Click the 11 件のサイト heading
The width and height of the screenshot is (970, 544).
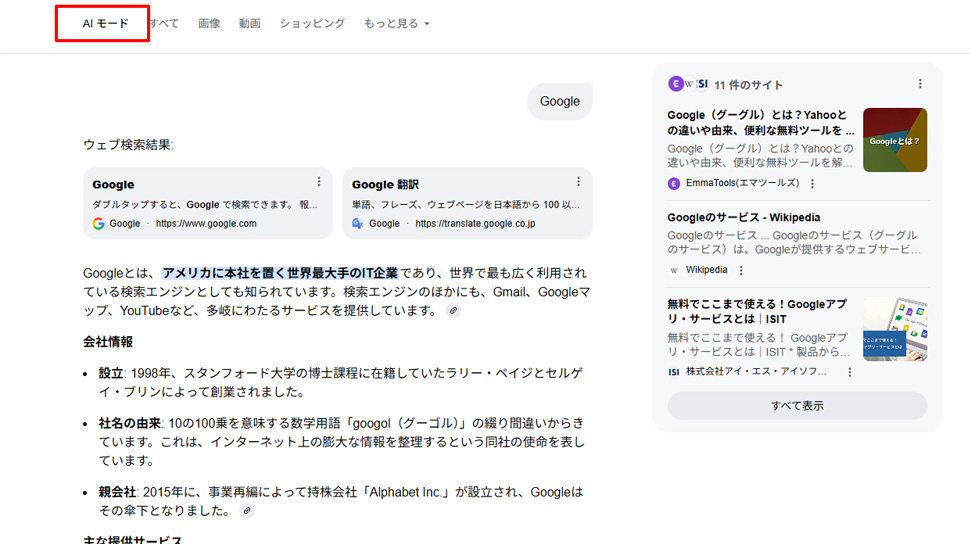(x=749, y=85)
